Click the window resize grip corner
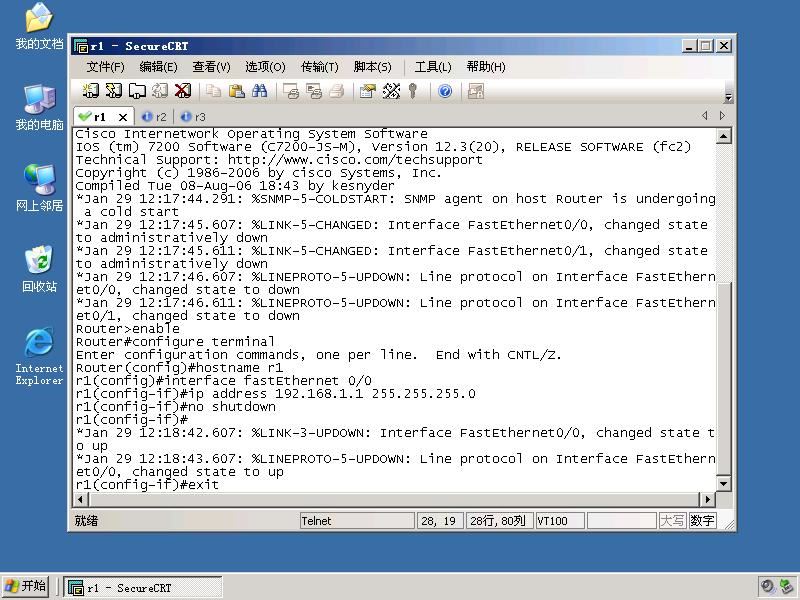Screen dimensions: 800x600 pos(729,524)
